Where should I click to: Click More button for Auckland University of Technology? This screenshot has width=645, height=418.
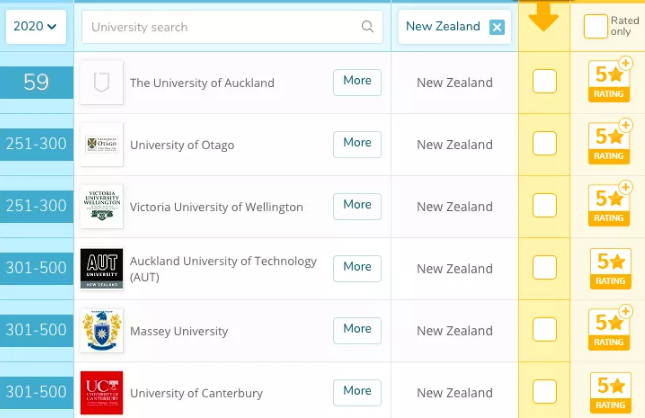click(357, 267)
